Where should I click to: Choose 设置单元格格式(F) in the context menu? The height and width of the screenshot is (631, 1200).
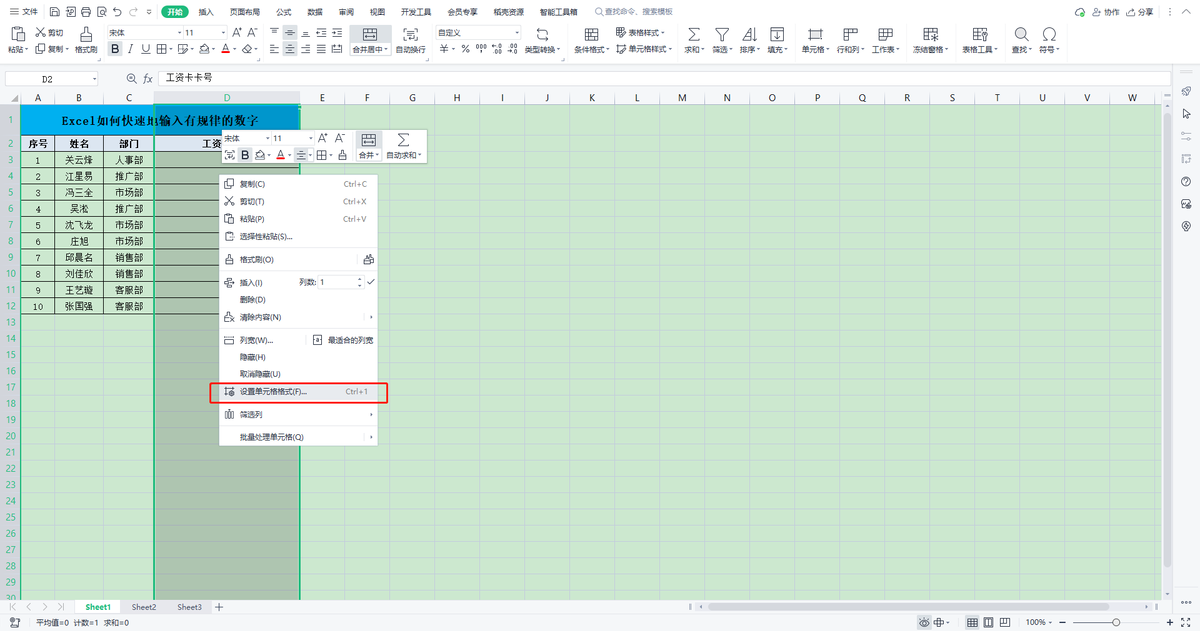tap(298, 392)
